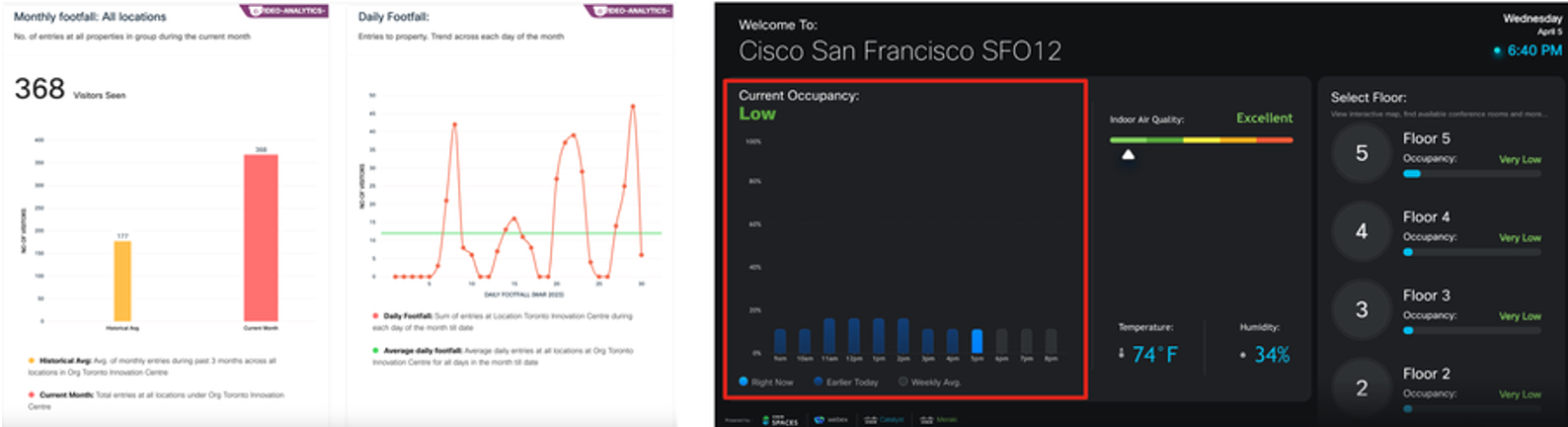Open the Floor 3 title link

1426,296
